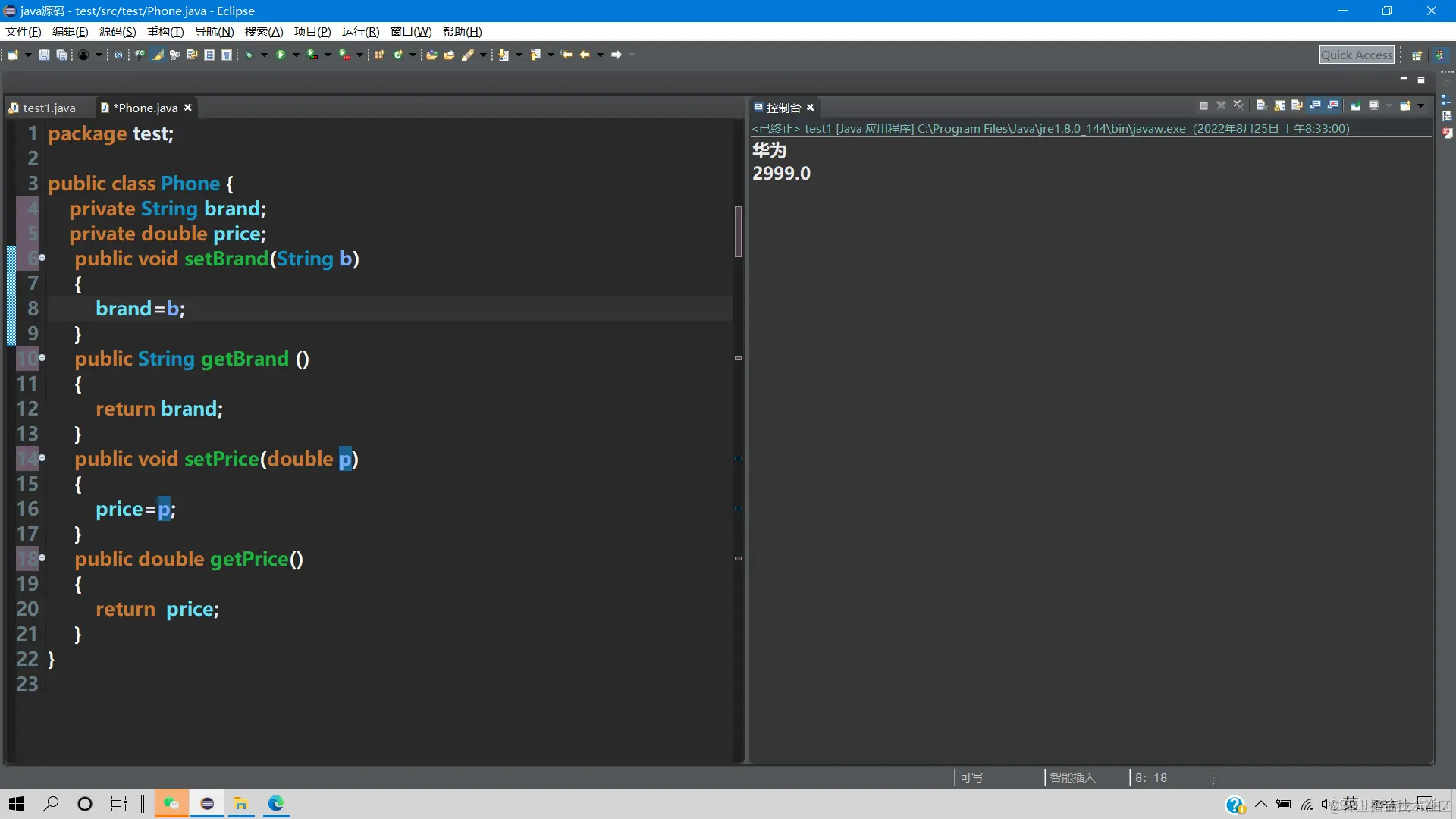
Task: Switch to the test1.java tab
Action: [x=49, y=108]
